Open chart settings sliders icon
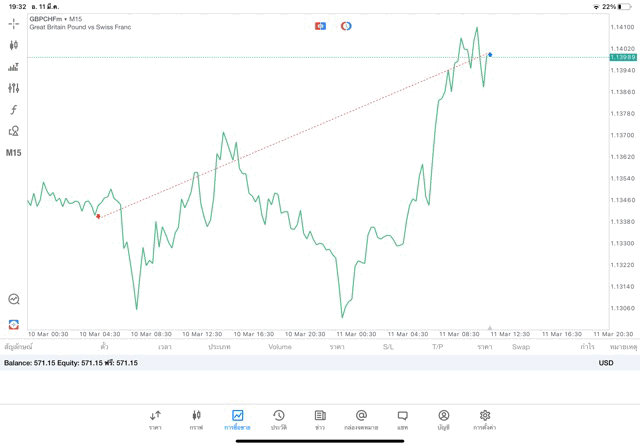640x447 pixels. (x=14, y=89)
